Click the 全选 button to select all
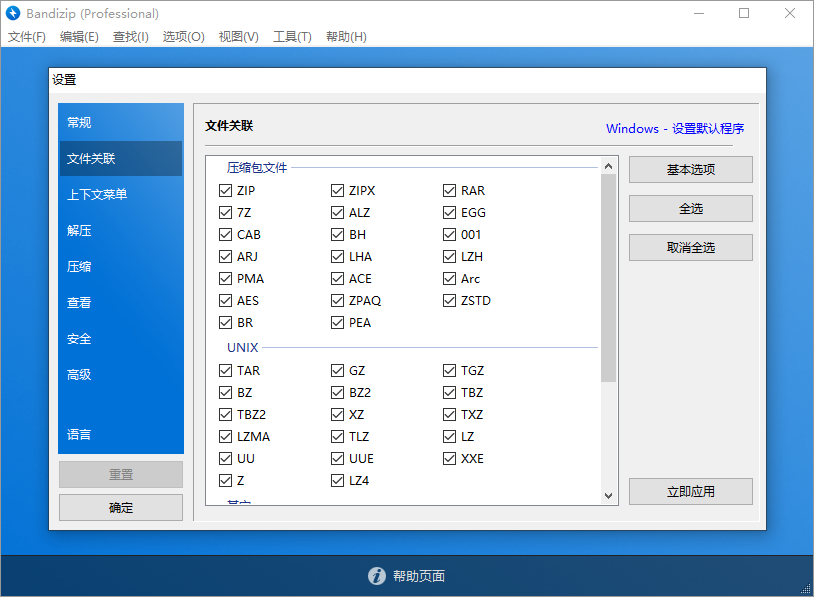Screen dimensions: 814x597 coord(690,208)
